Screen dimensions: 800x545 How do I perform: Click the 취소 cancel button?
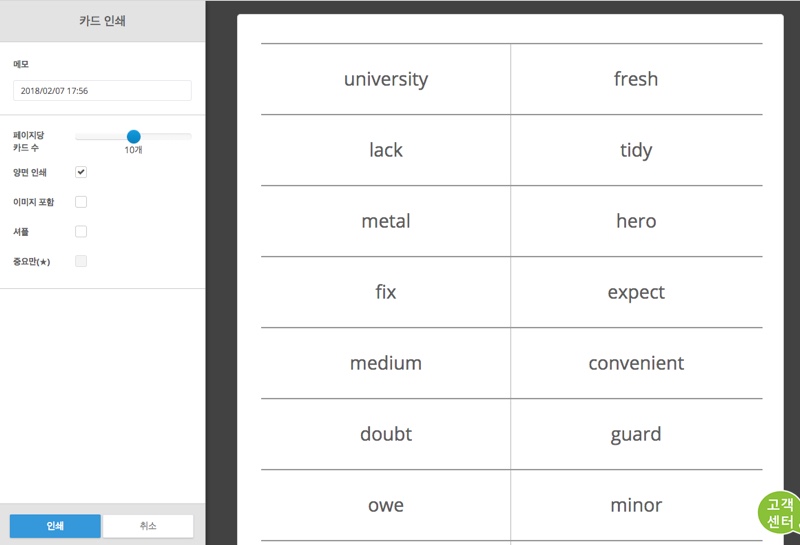148,526
